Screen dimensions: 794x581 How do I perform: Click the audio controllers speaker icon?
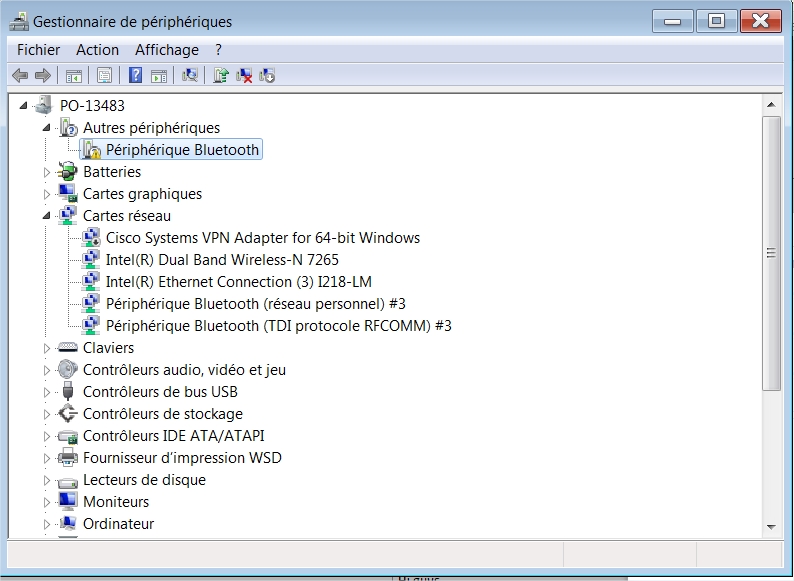point(67,370)
